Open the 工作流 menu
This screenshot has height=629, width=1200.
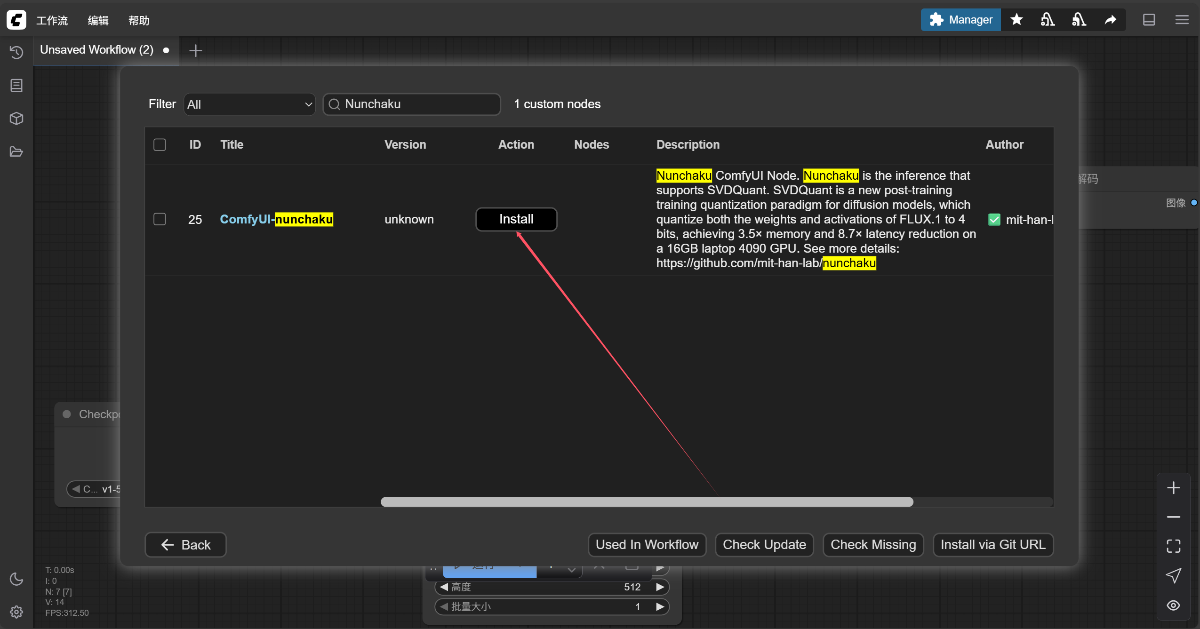pos(52,20)
